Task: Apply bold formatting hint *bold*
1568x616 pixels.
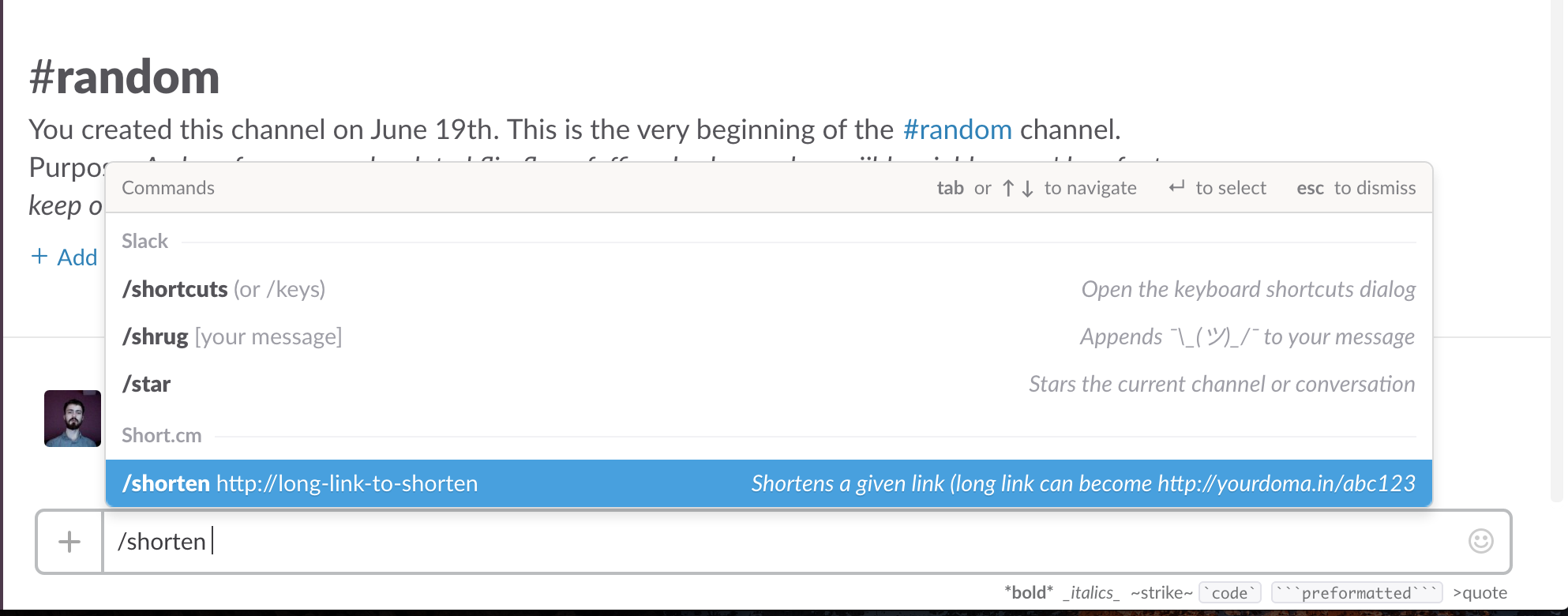Action: point(1028,592)
